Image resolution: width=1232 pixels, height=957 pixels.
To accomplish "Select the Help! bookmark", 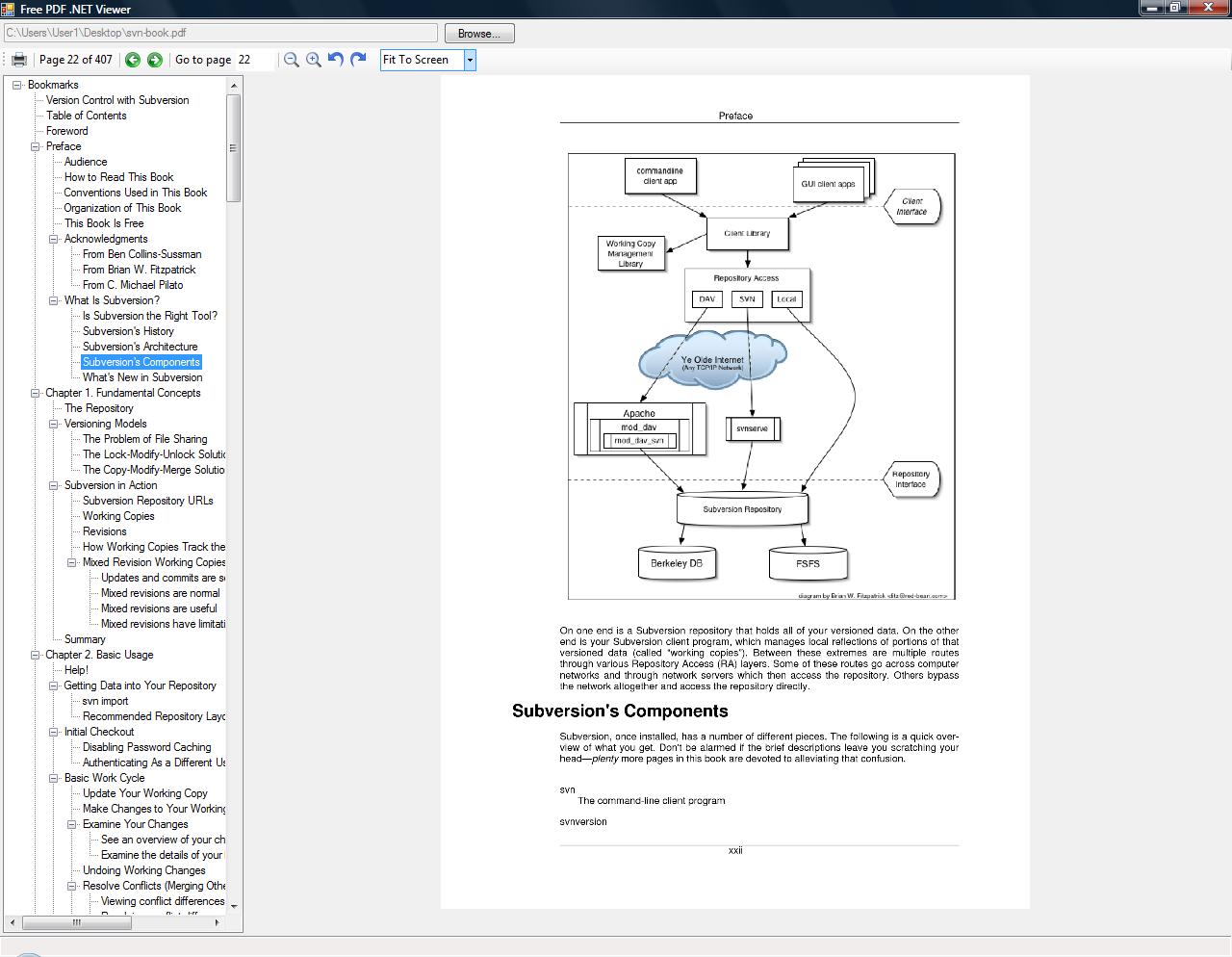I will (x=76, y=670).
